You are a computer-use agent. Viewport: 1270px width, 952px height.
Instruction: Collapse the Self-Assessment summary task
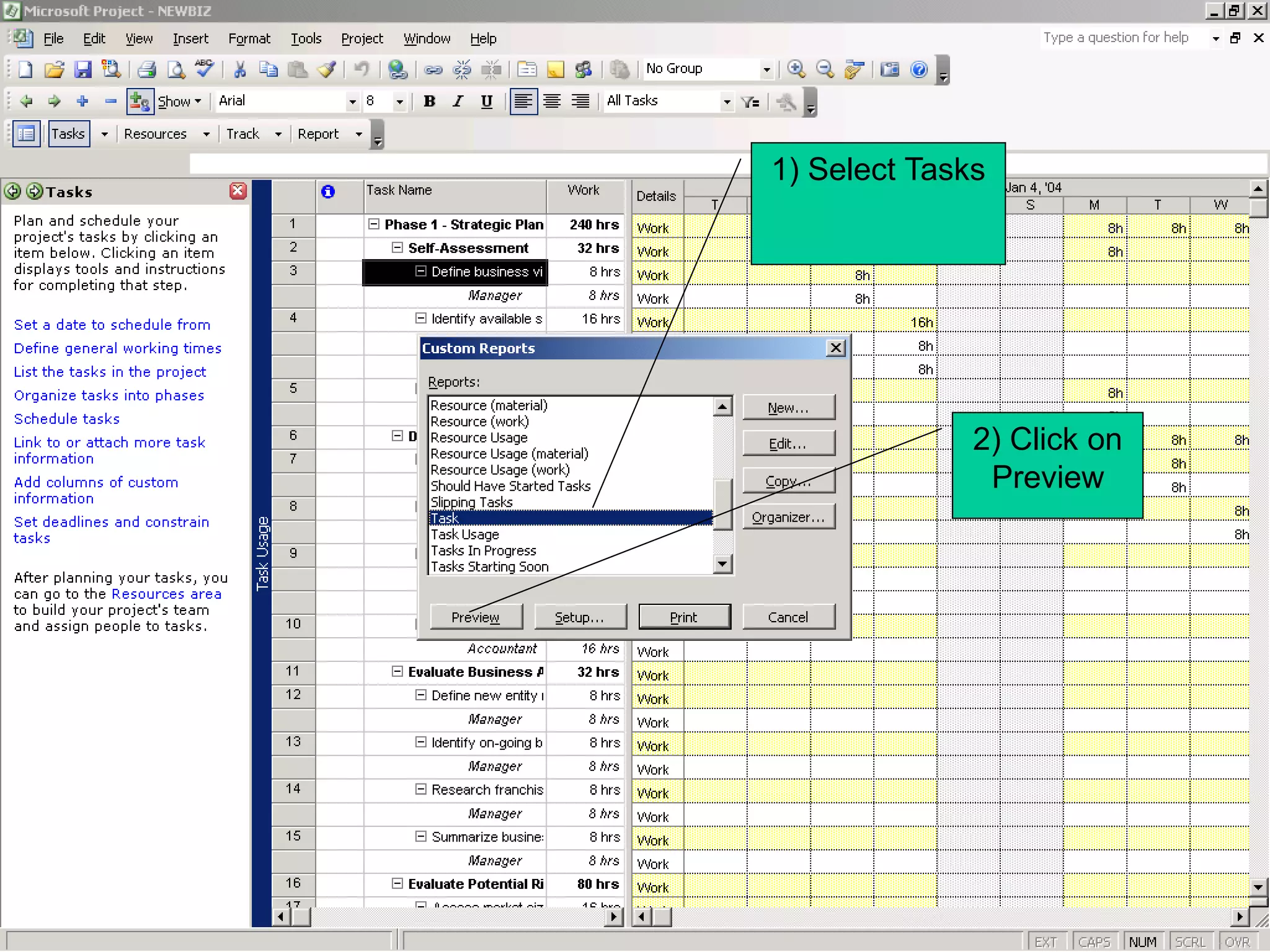pos(397,248)
